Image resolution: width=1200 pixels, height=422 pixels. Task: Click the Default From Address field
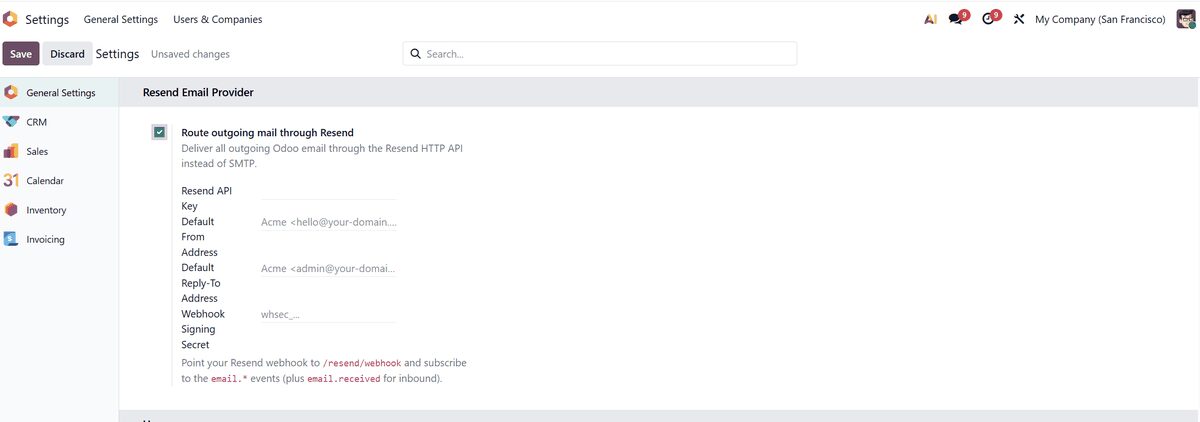click(x=328, y=222)
